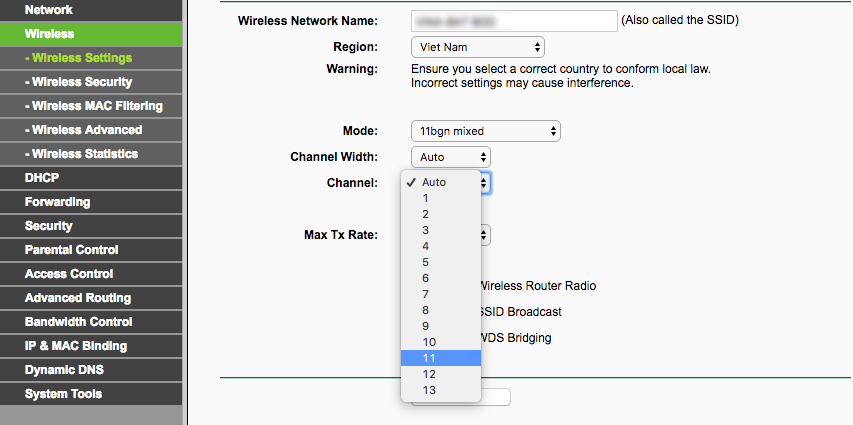Viewport: 853px width, 425px height.
Task: Go to Parental Control settings
Action: click(x=71, y=250)
